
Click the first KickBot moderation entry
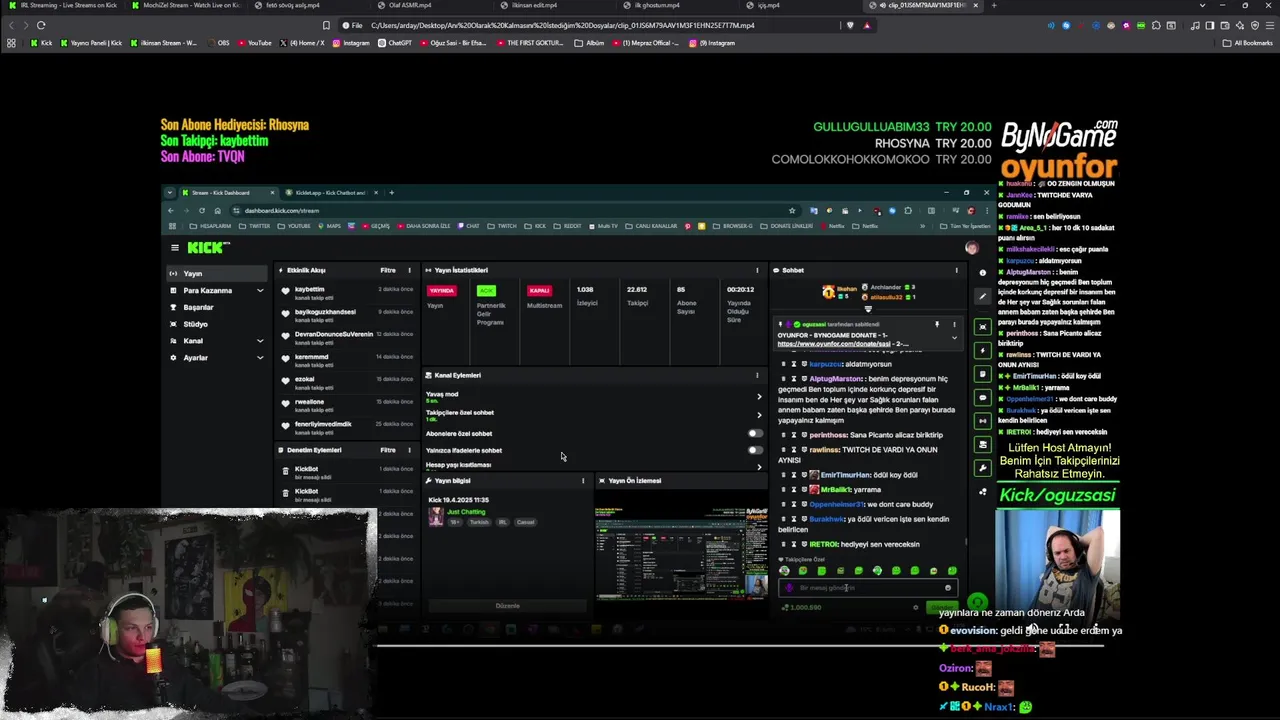click(345, 472)
